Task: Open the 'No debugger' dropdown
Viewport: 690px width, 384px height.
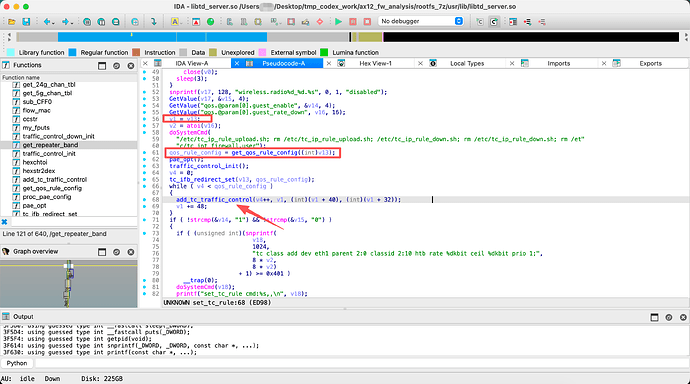Action: 421,21
